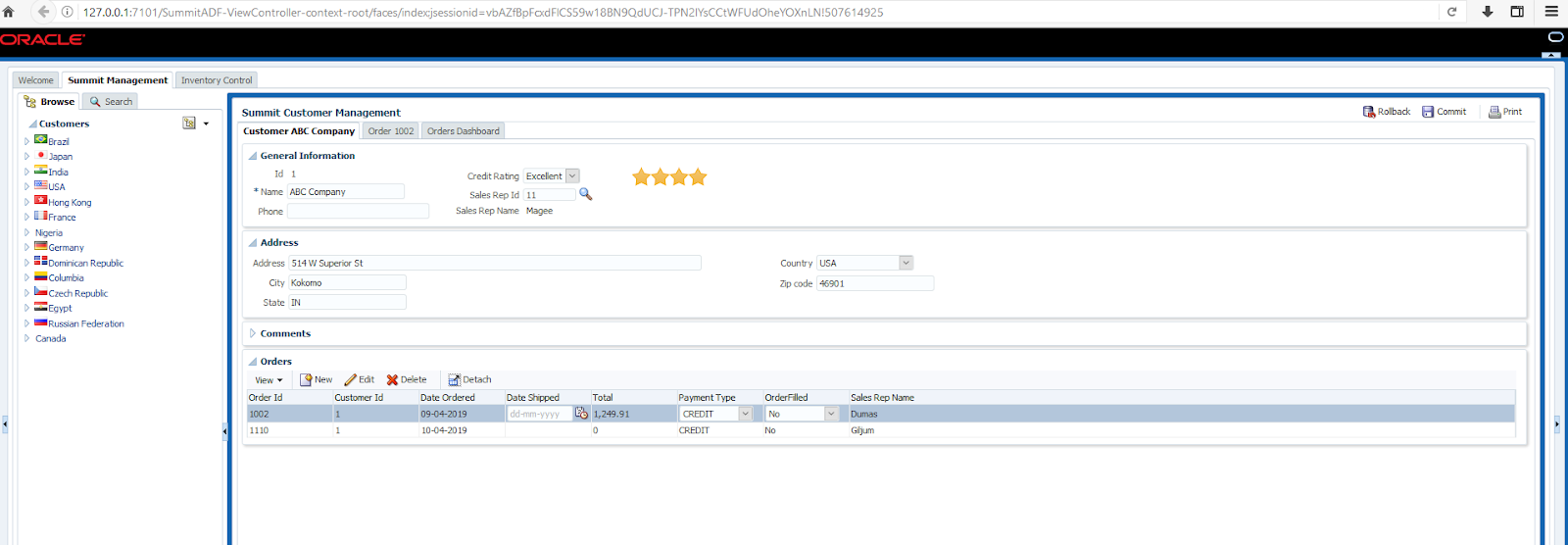The height and width of the screenshot is (545, 1568).
Task: Click the Print icon
Action: 1494,112
